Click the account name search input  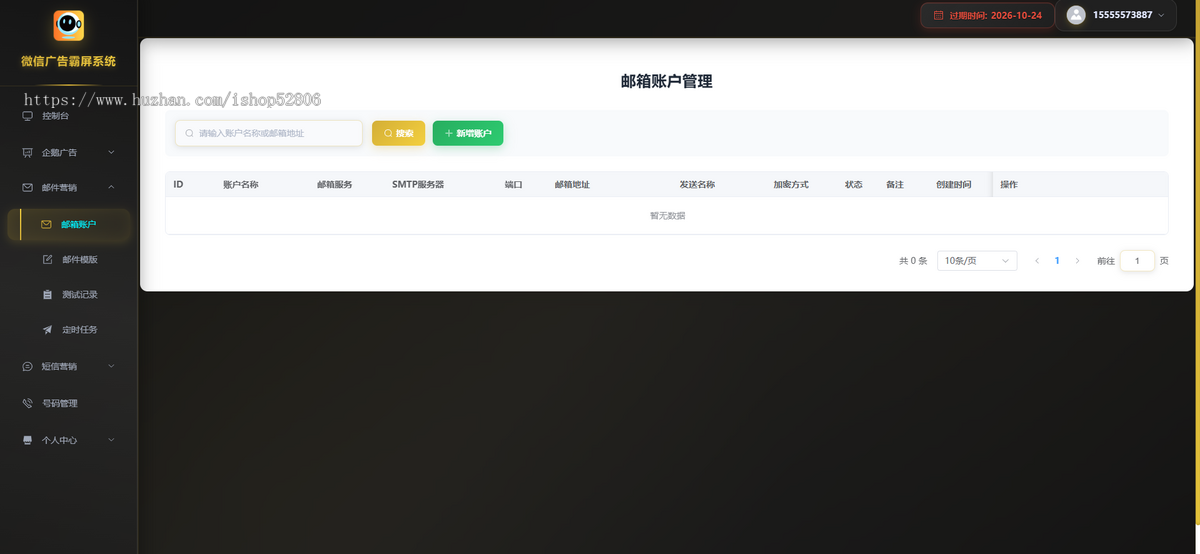coord(269,133)
